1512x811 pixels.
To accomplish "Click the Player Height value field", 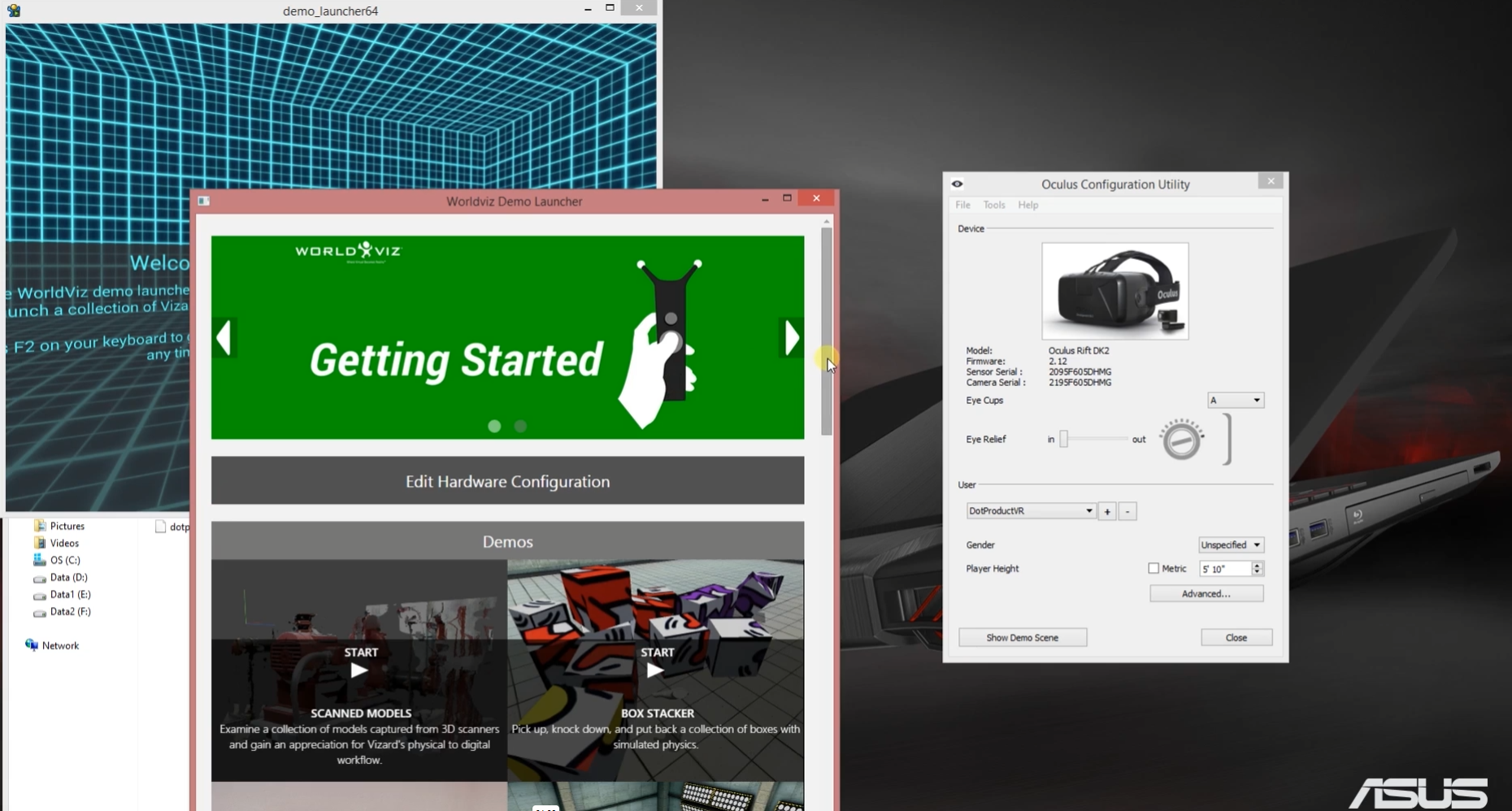I will click(1226, 569).
